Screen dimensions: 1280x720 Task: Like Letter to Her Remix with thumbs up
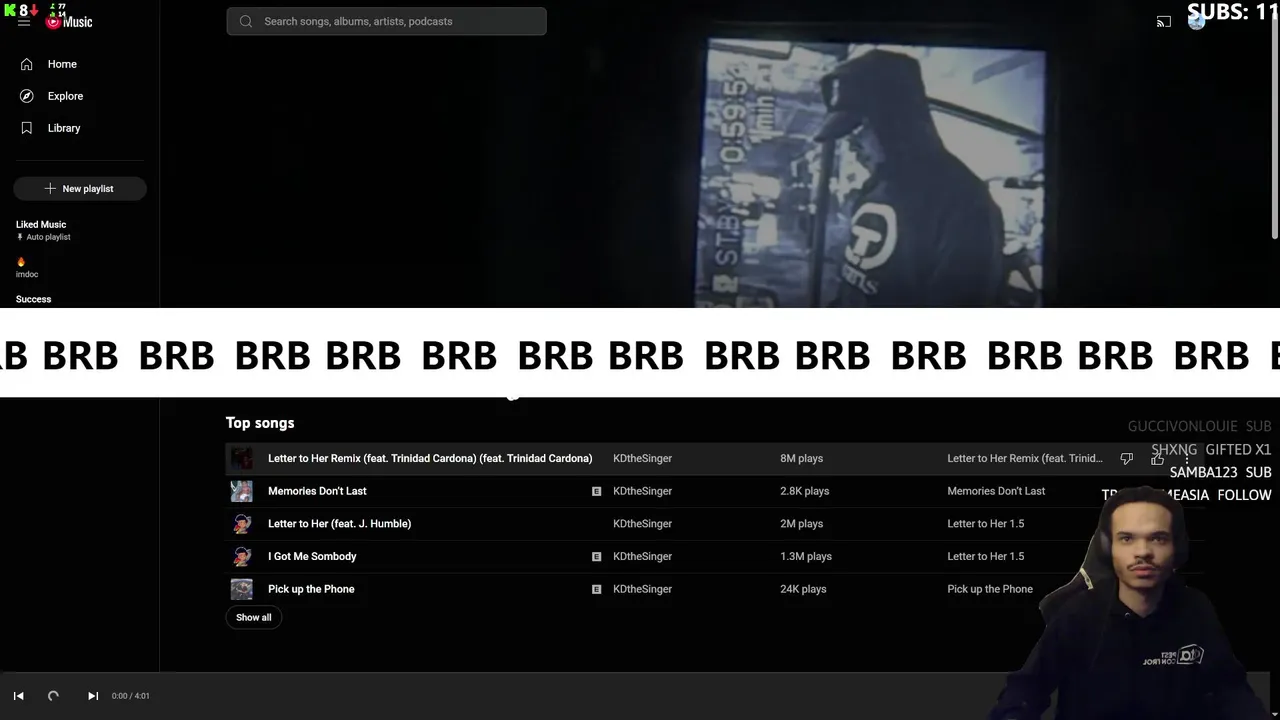pos(1158,459)
